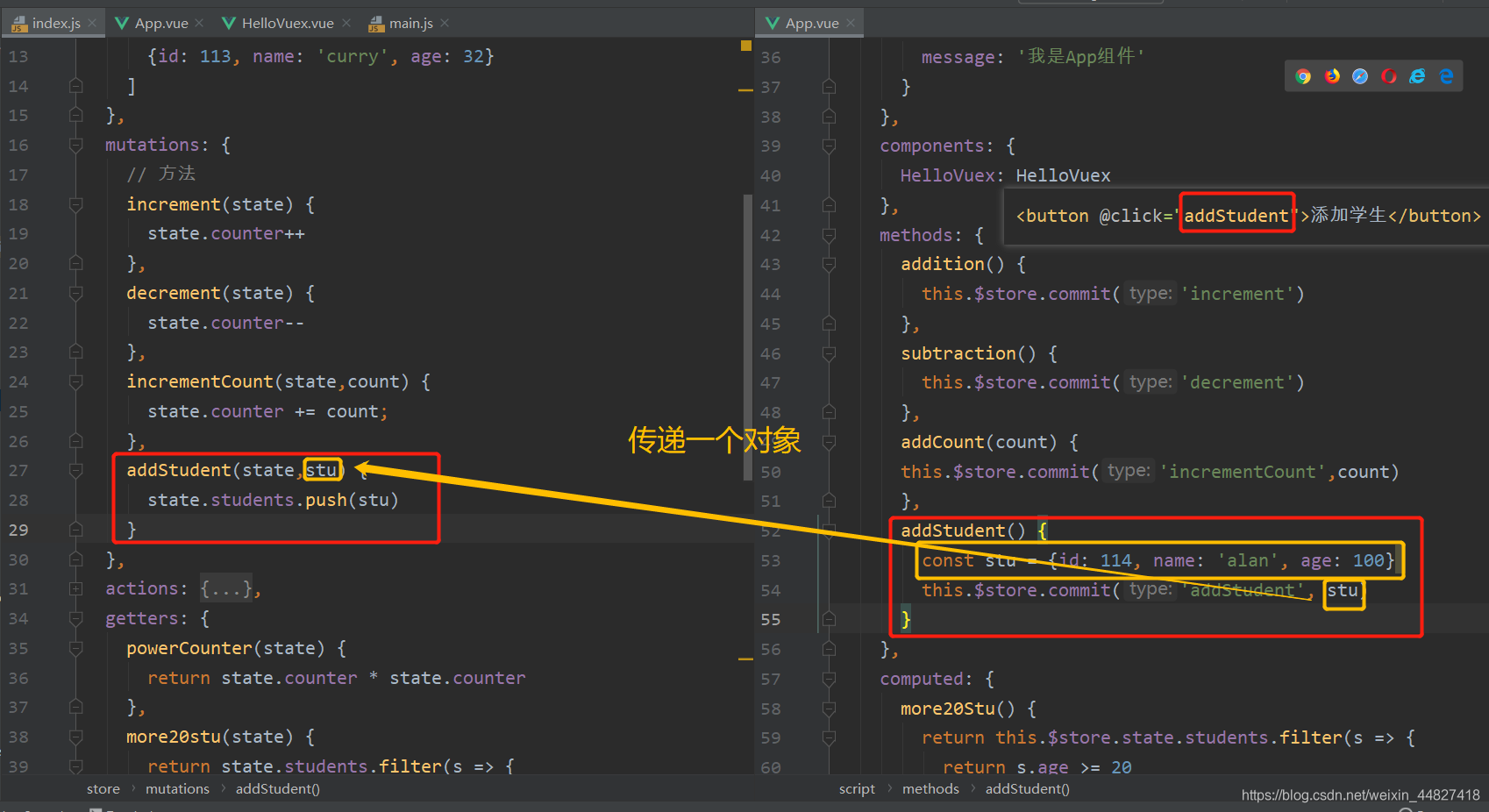Close the right pane App.vue tab
This screenshot has height=812, width=1489.
851,23
